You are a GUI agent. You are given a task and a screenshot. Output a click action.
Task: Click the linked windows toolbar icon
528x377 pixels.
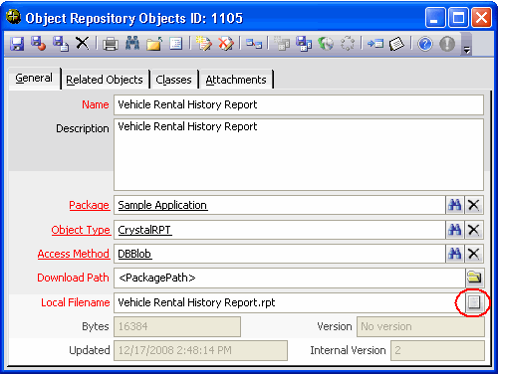click(x=254, y=44)
